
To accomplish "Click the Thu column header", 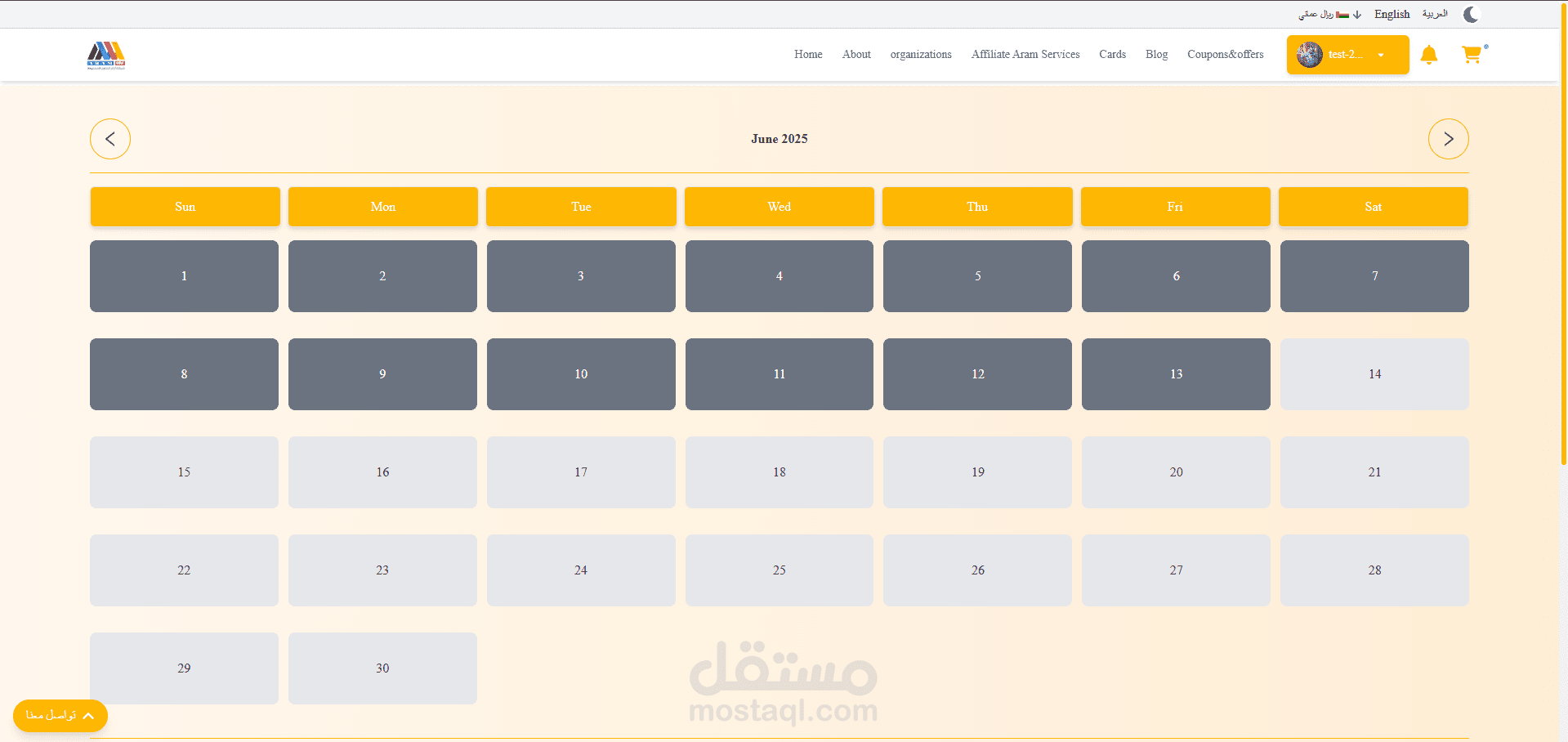I will (977, 207).
